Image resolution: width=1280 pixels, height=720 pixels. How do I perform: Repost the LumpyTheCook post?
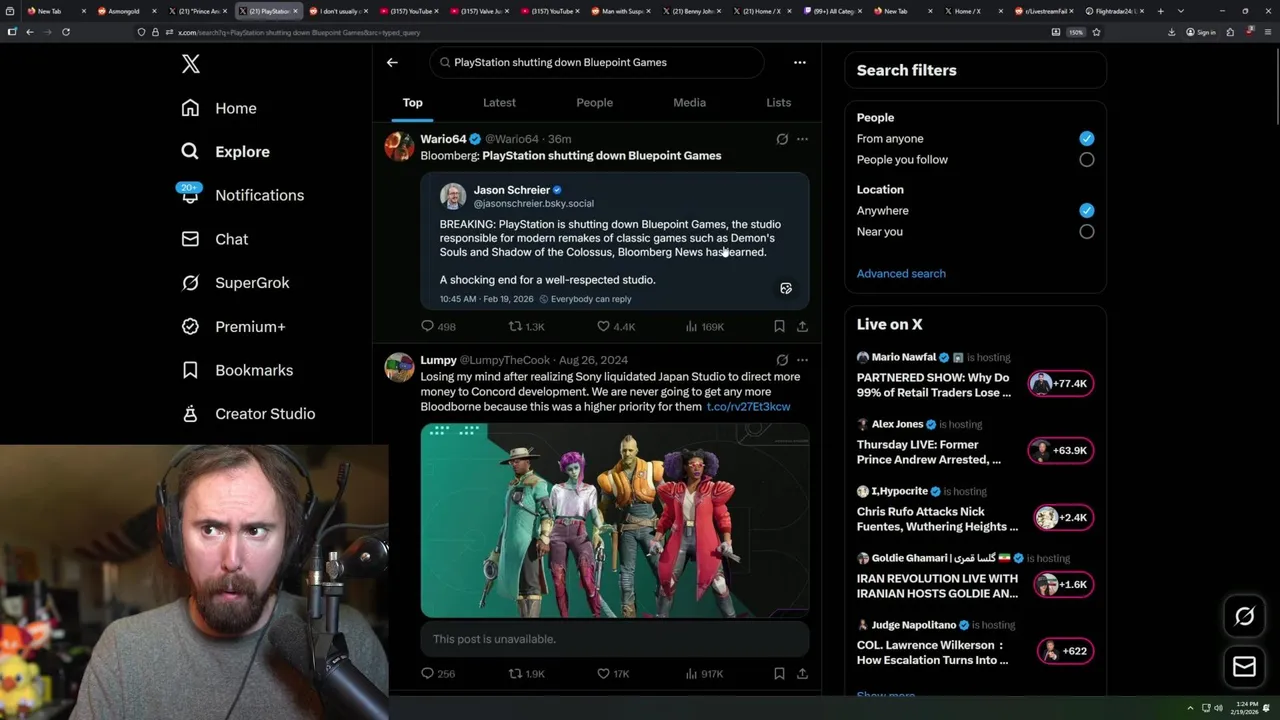526,674
